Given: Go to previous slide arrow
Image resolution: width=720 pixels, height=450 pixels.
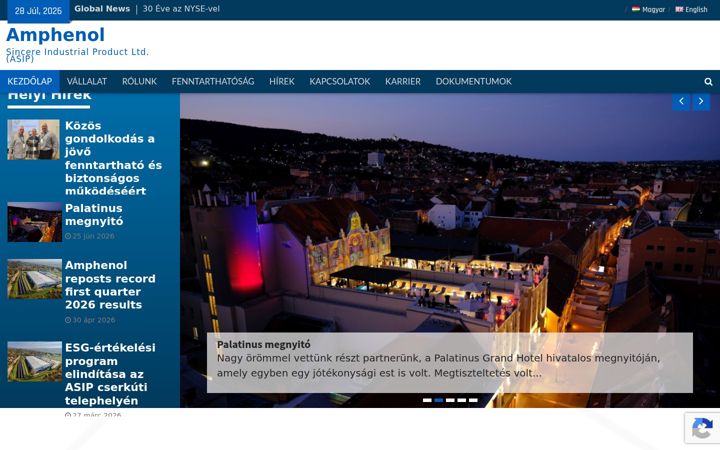Looking at the screenshot, I should tap(681, 101).
